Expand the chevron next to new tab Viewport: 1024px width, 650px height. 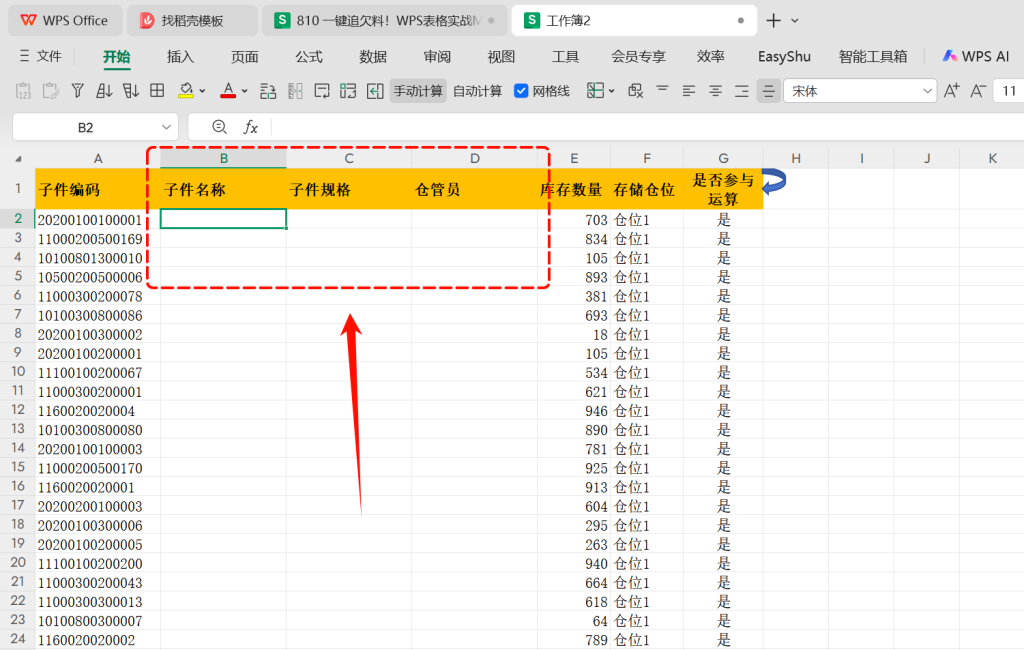coord(795,21)
